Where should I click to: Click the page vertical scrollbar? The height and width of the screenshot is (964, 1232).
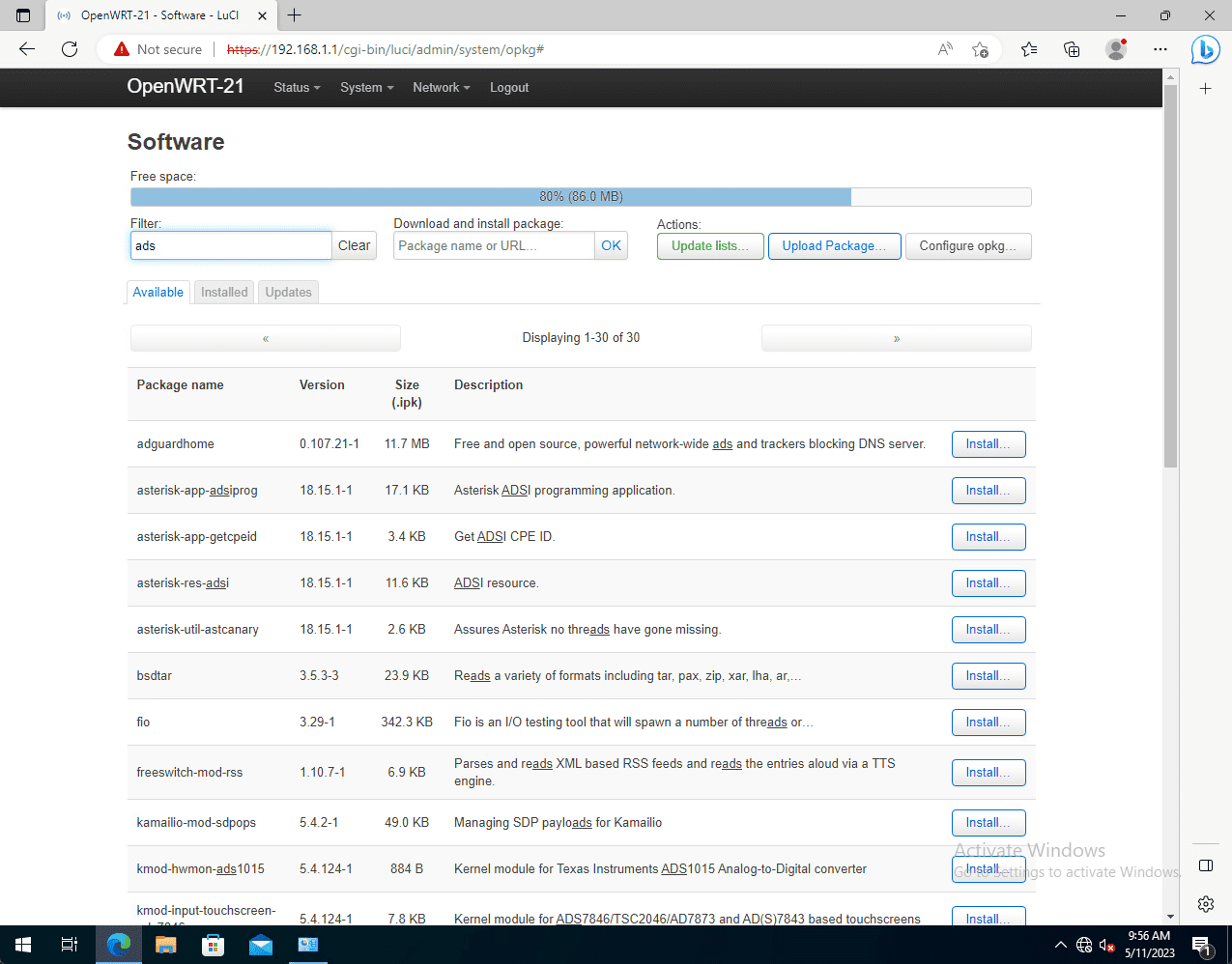1170,275
